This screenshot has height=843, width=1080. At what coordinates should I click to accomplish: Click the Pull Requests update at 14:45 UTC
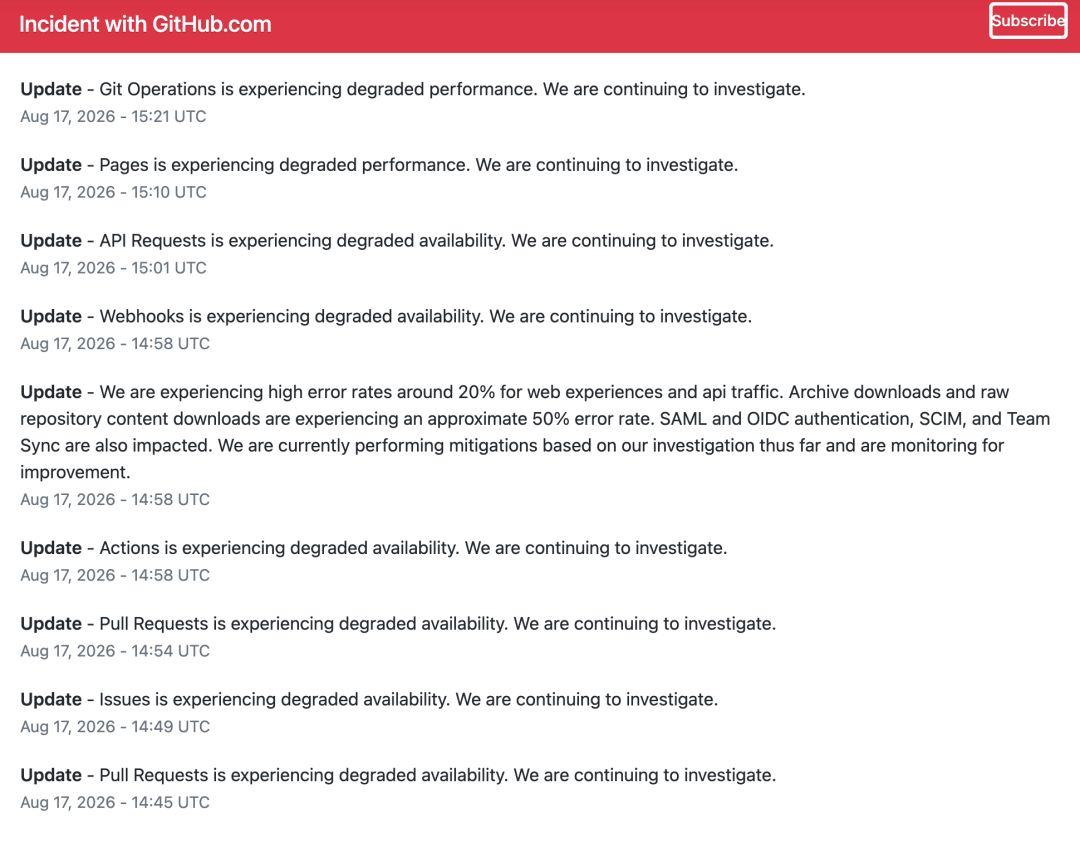click(x=398, y=776)
